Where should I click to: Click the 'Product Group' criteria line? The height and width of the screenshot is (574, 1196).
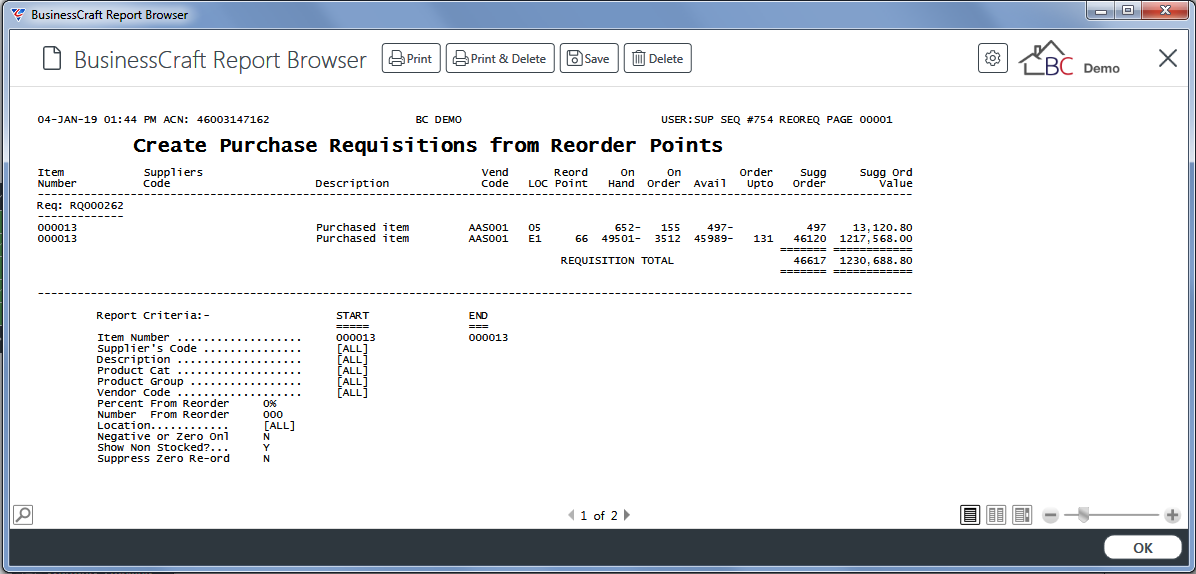(233, 381)
